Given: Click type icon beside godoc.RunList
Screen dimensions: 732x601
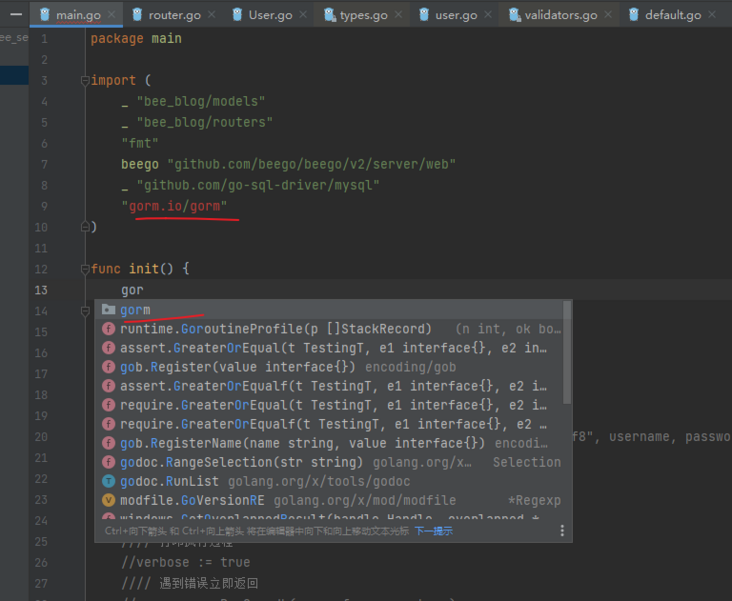Looking at the screenshot, I should (x=108, y=481).
